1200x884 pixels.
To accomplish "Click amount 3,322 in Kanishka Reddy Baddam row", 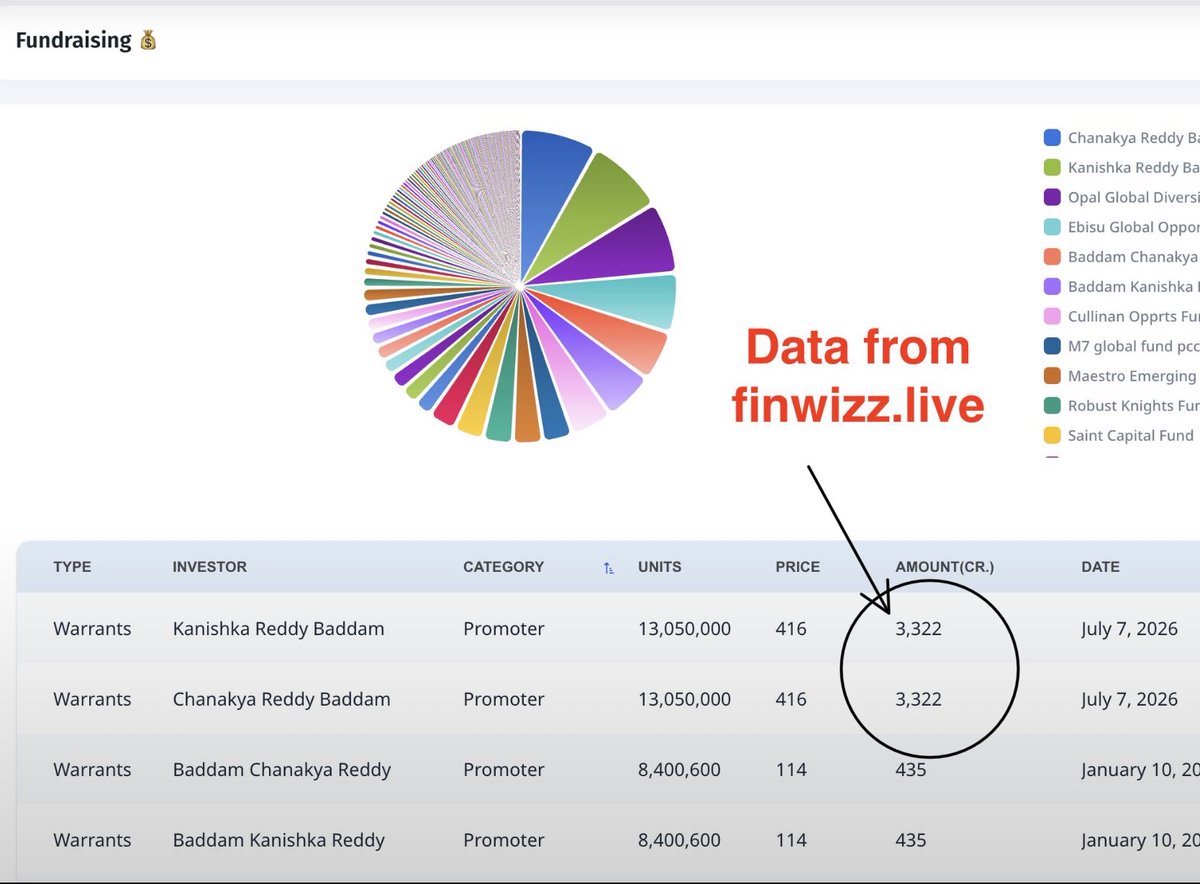I will (x=918, y=629).
